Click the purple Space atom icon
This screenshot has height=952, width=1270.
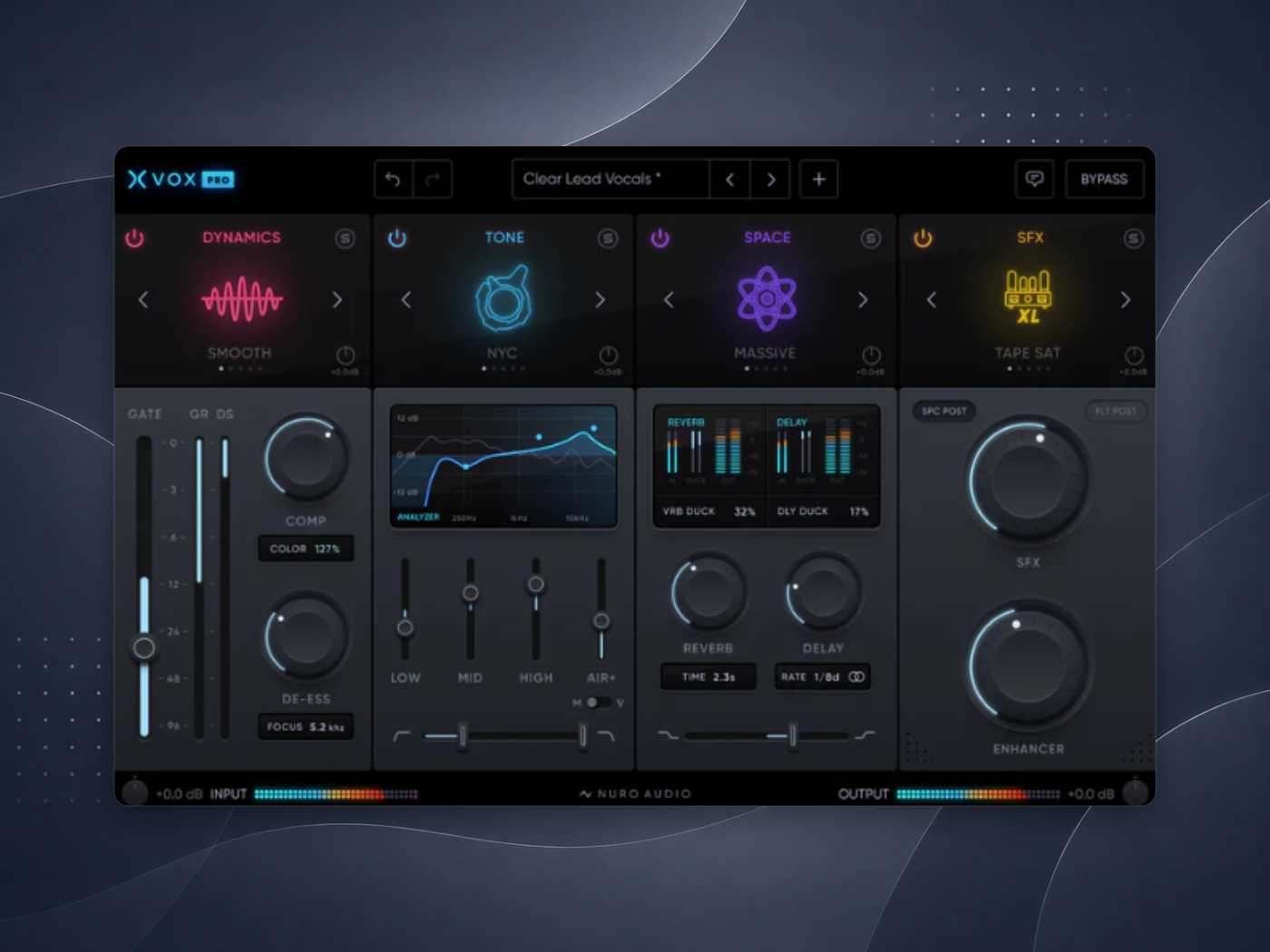767,298
